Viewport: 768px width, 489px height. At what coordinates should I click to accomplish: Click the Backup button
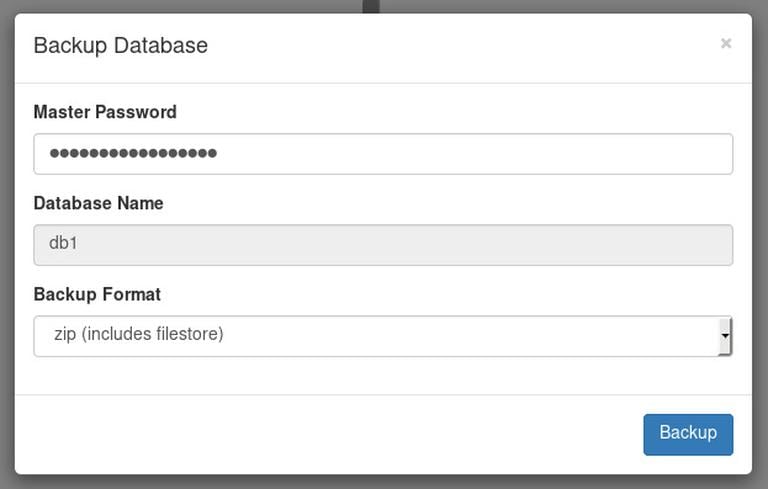pos(688,434)
